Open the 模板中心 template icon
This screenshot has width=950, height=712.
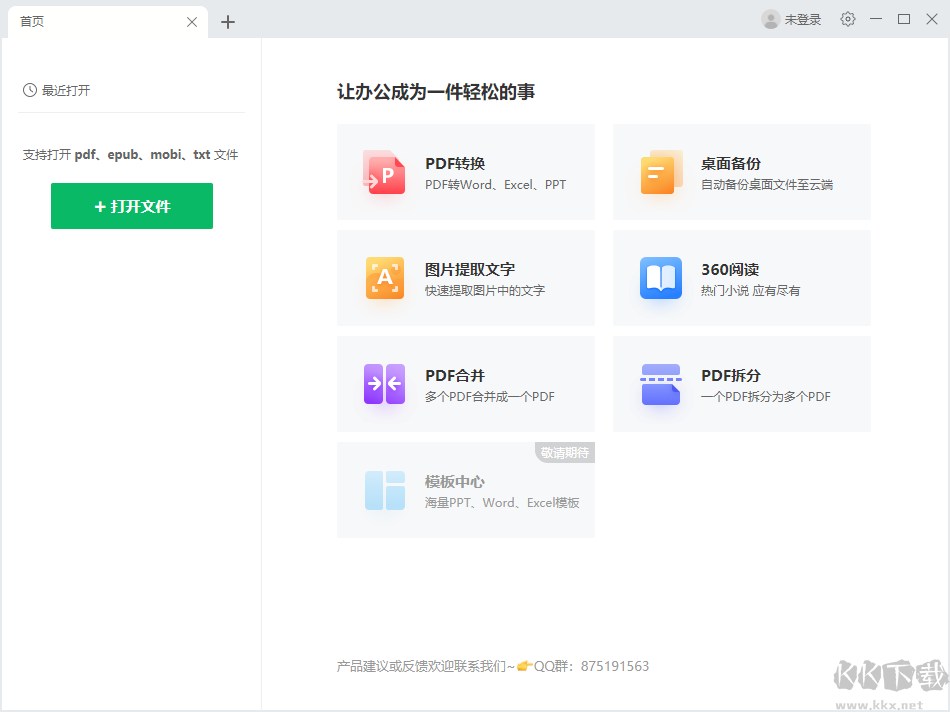click(384, 489)
